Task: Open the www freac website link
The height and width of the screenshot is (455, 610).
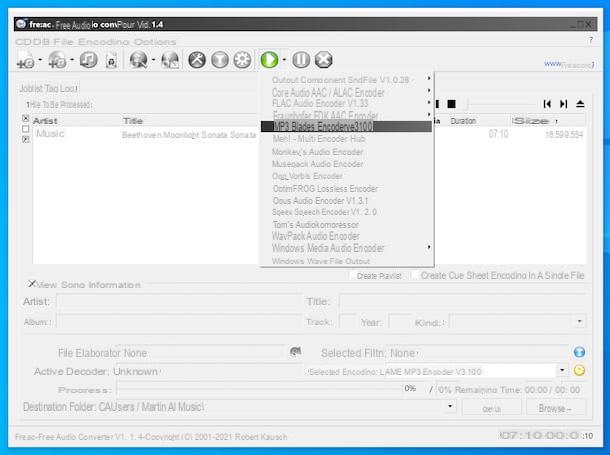Action: (x=569, y=64)
